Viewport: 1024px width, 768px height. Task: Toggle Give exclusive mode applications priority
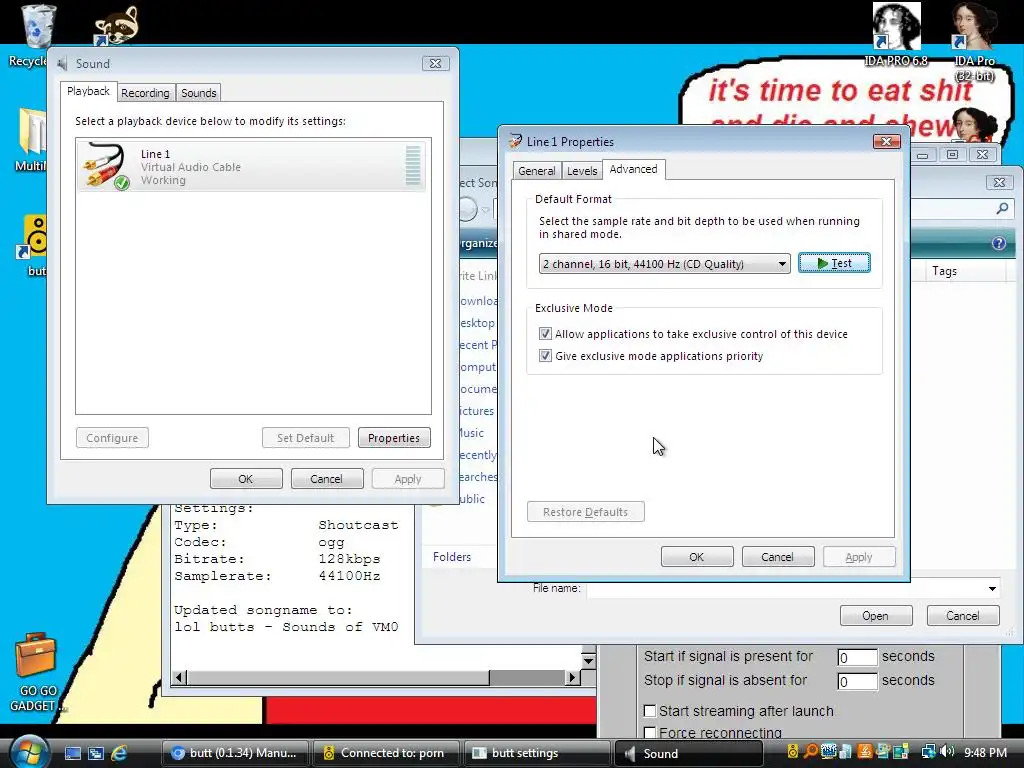[545, 356]
